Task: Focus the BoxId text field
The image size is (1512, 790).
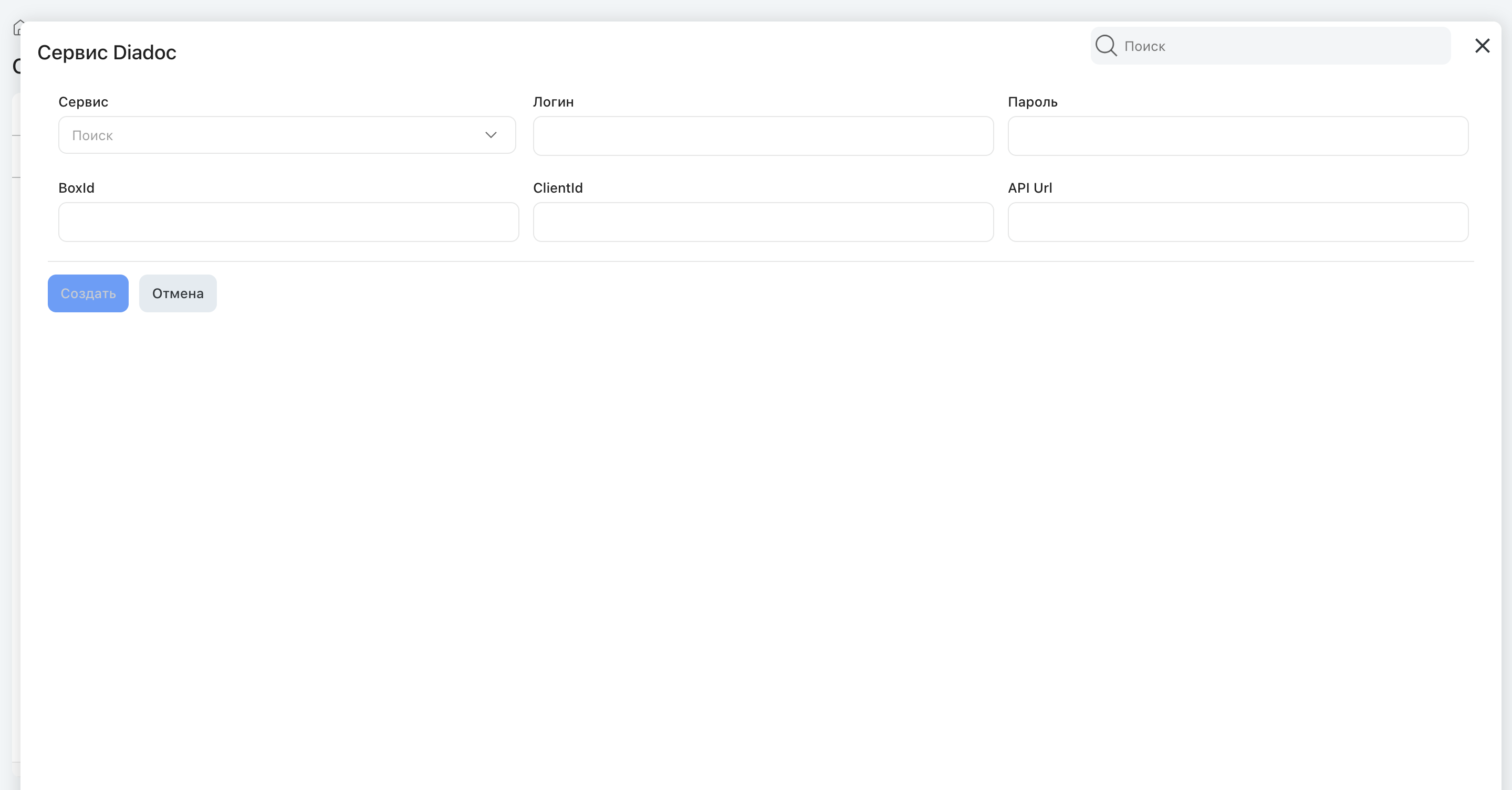Action: click(x=288, y=222)
